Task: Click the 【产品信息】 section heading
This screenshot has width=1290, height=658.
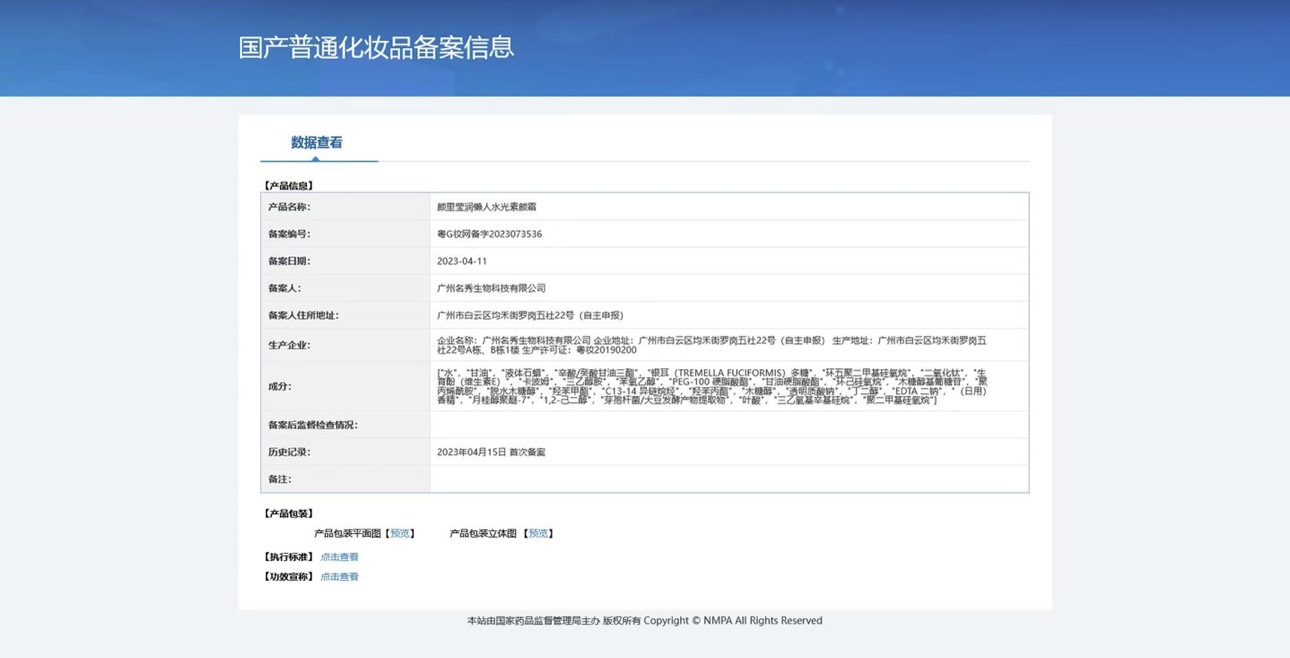Action: coord(288,186)
